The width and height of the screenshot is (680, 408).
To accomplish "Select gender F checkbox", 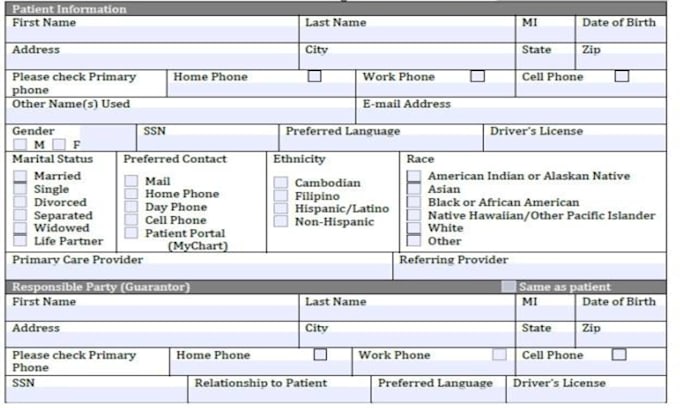I will 59,144.
